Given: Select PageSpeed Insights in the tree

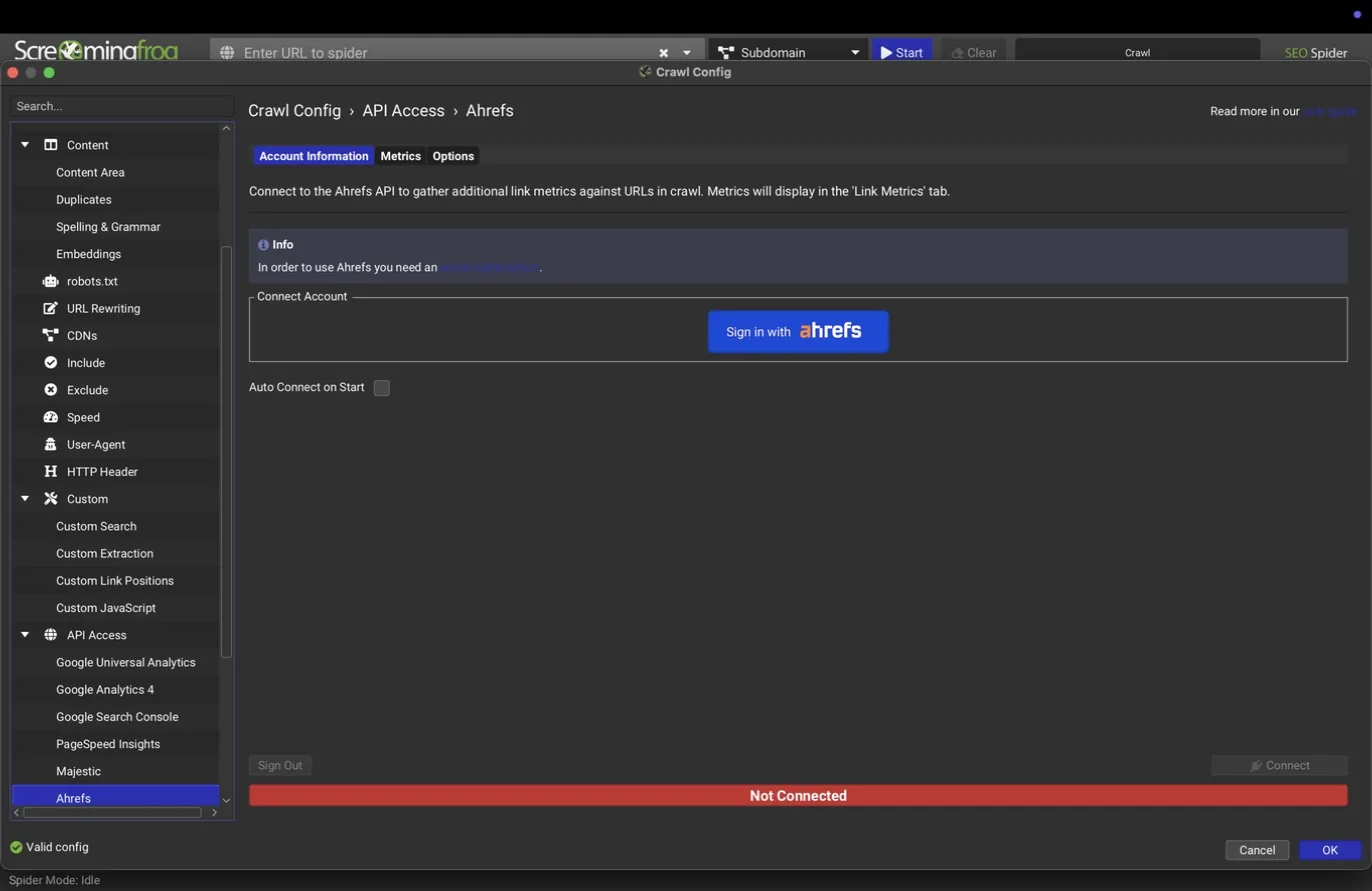Looking at the screenshot, I should point(108,743).
